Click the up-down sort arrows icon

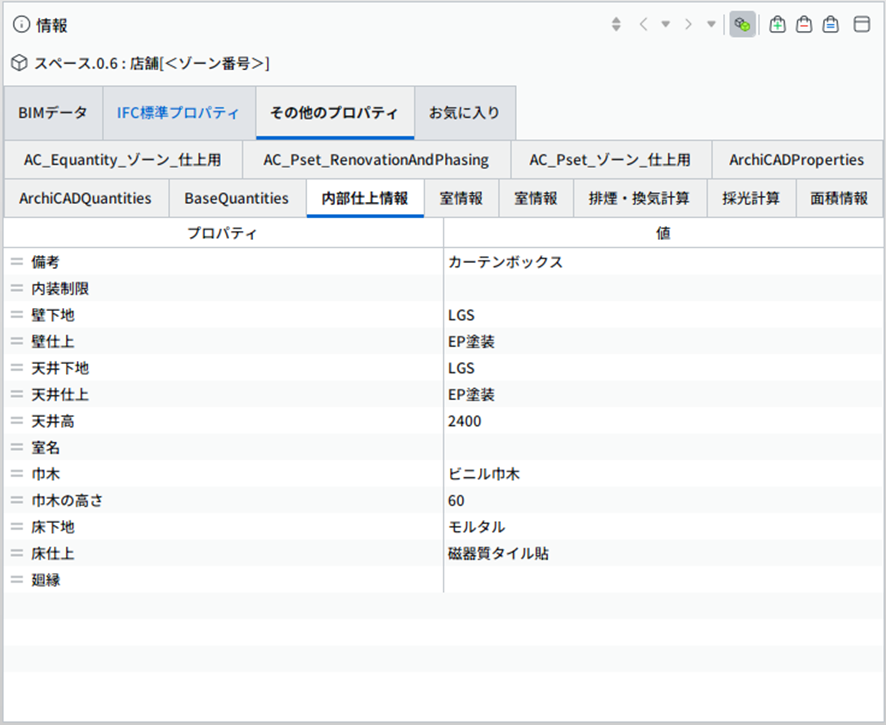tap(616, 24)
